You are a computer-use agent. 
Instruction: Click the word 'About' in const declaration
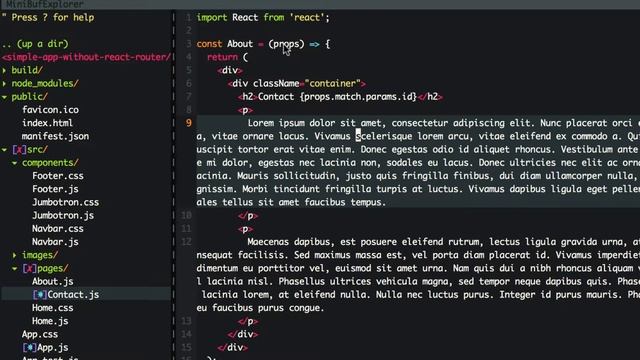point(240,44)
